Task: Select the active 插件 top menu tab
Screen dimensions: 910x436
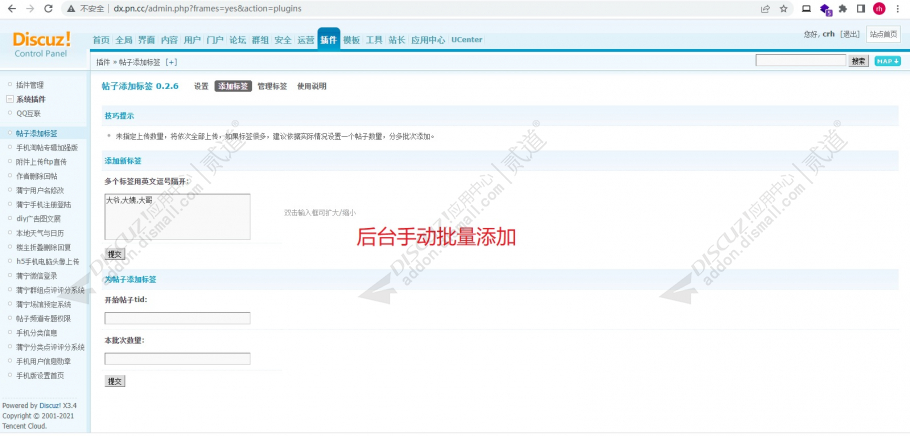Action: point(328,39)
